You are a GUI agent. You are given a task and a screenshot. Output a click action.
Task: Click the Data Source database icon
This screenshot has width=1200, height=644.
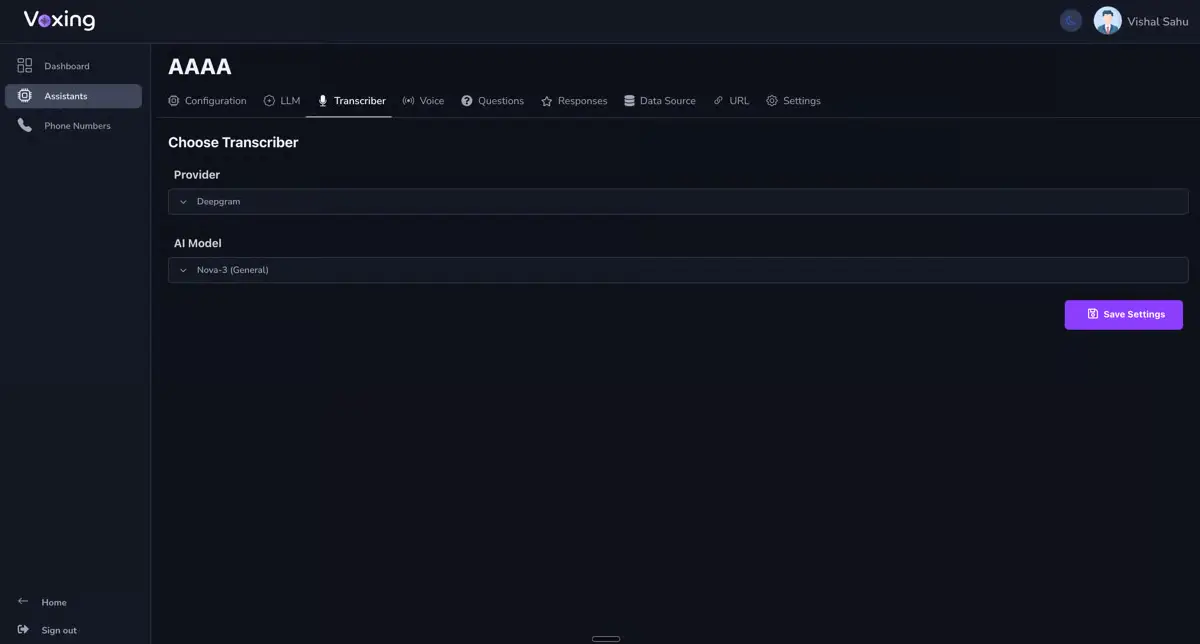coord(629,100)
